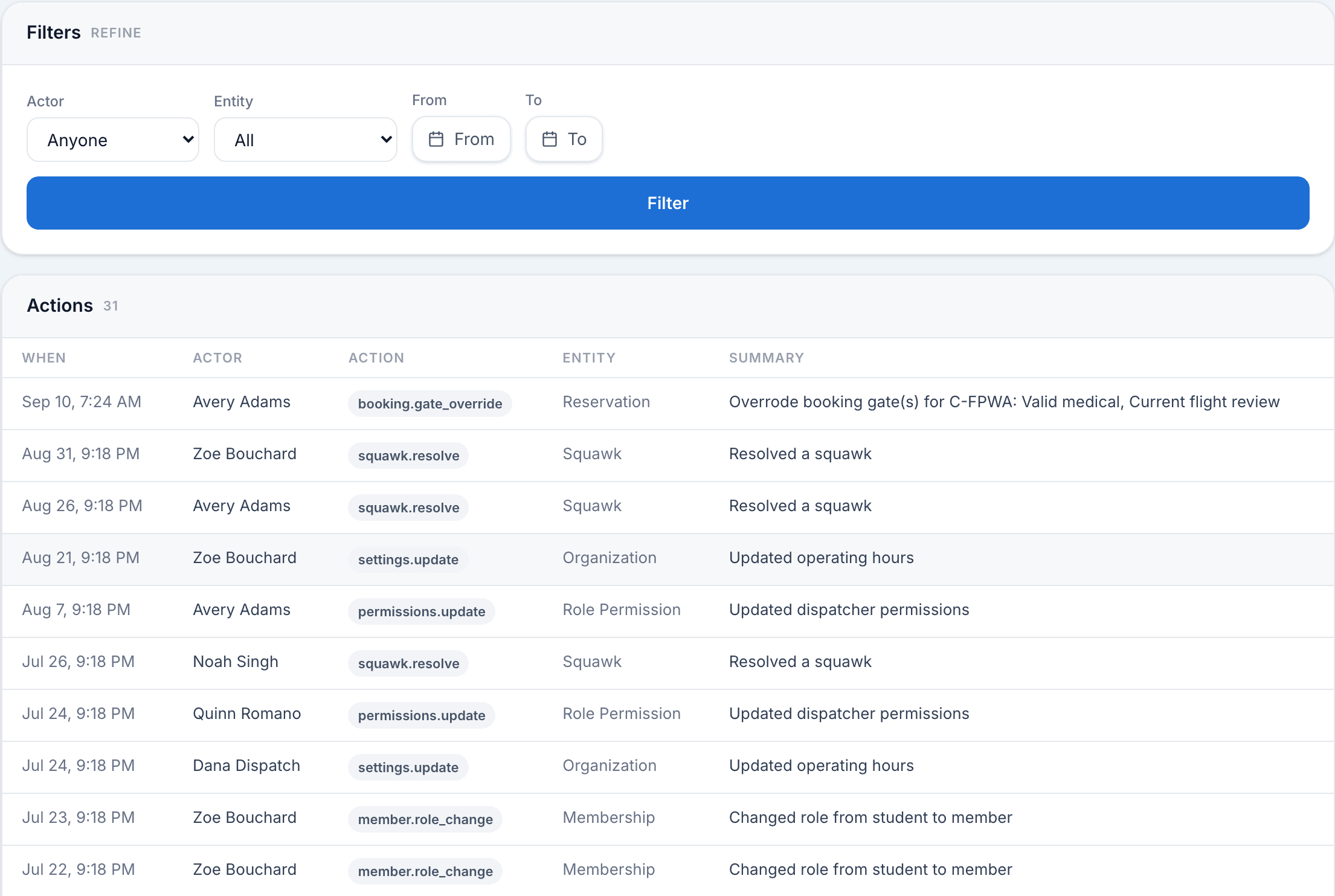Image resolution: width=1335 pixels, height=896 pixels.
Task: Click settings.update badge in Dana Dispatch row
Action: [x=408, y=767]
